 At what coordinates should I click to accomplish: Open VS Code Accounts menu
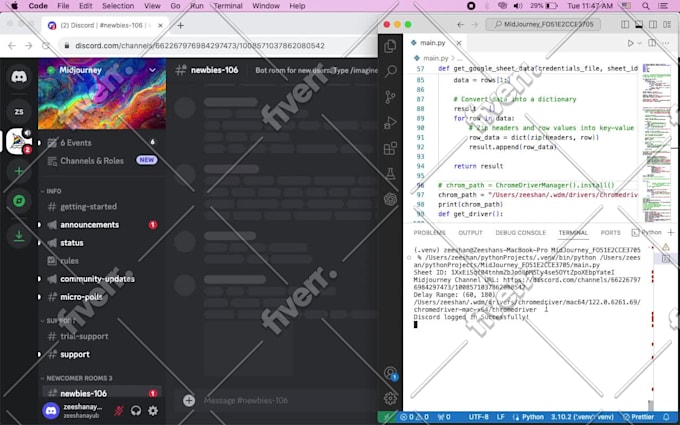click(x=390, y=373)
